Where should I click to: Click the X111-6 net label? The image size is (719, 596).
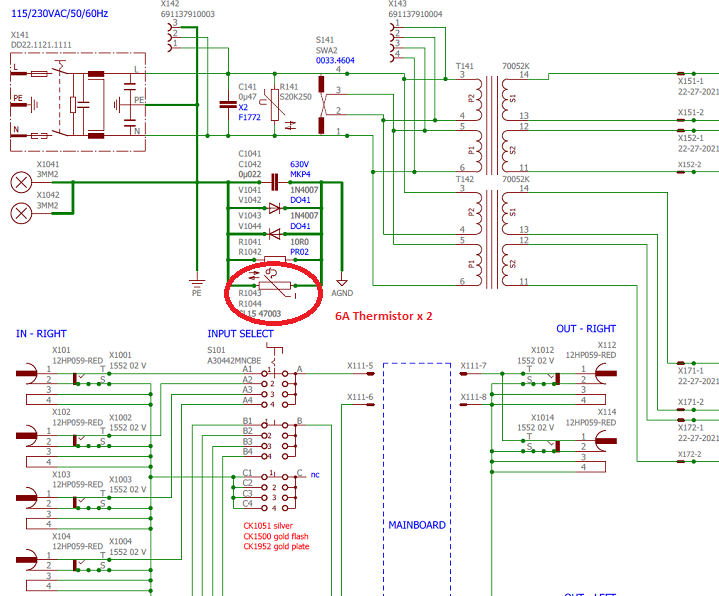pos(360,397)
